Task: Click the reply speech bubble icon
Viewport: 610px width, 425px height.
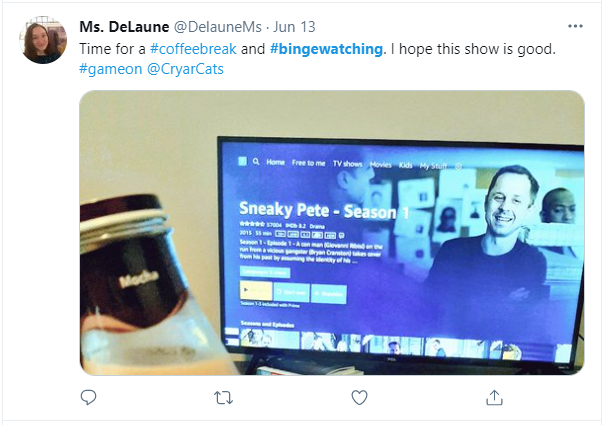Action: [x=89, y=397]
